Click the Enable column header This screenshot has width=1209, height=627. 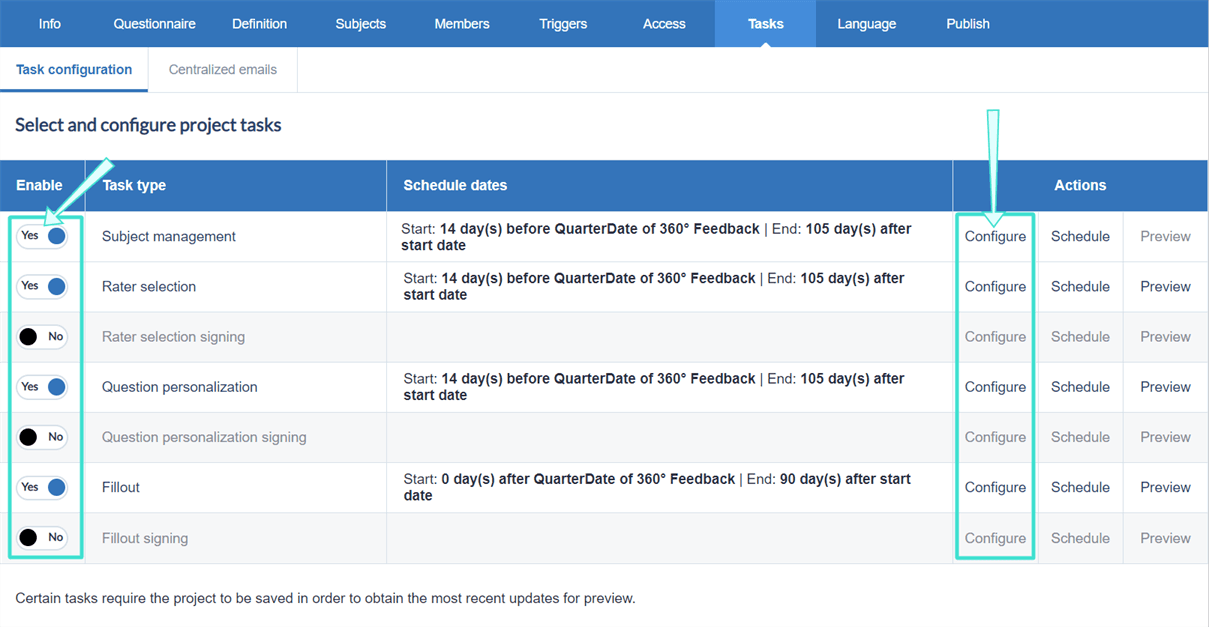pos(39,185)
